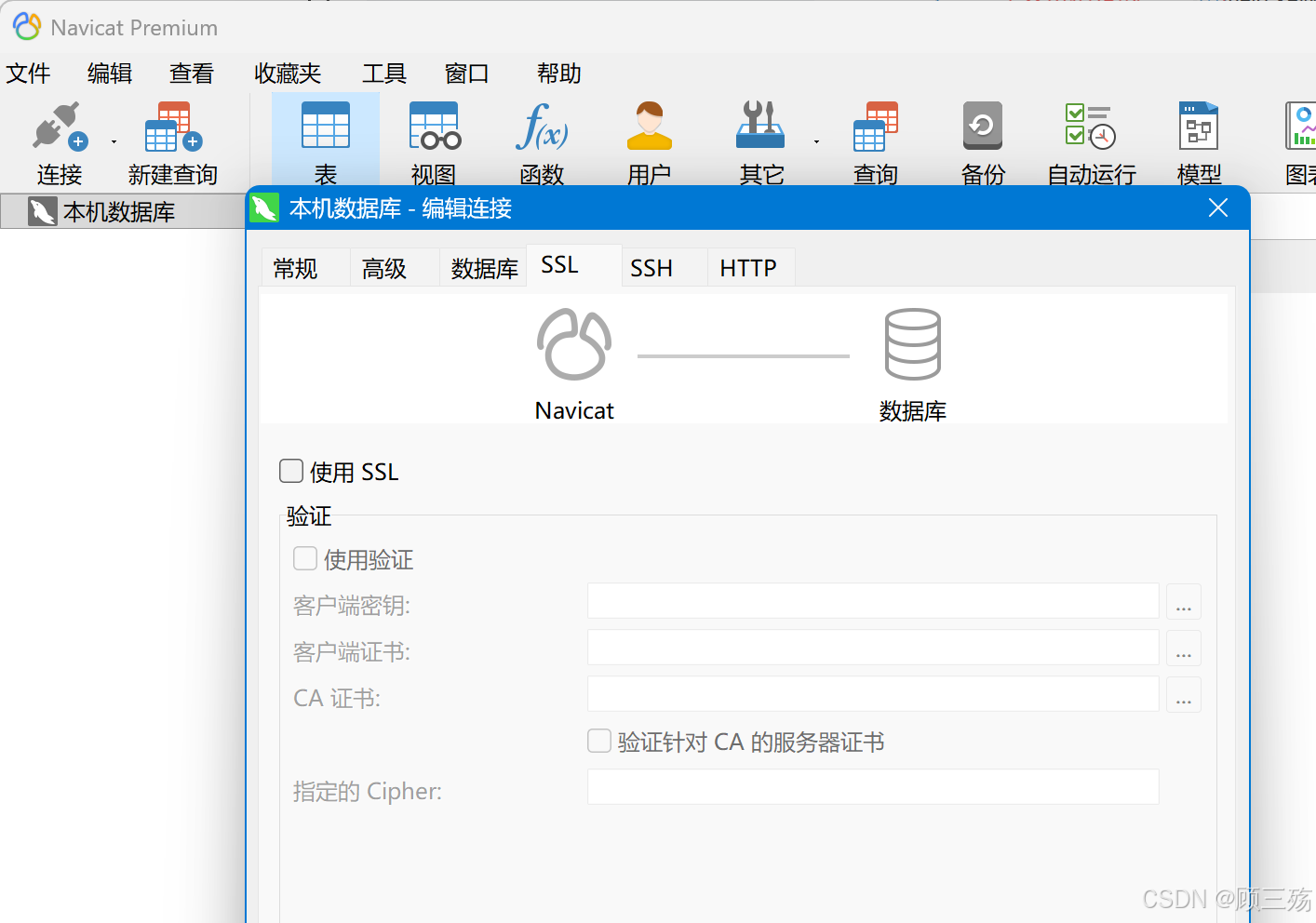Click the 客户端证书 input field
Viewport: 1316px width, 923px height.
coord(873,648)
